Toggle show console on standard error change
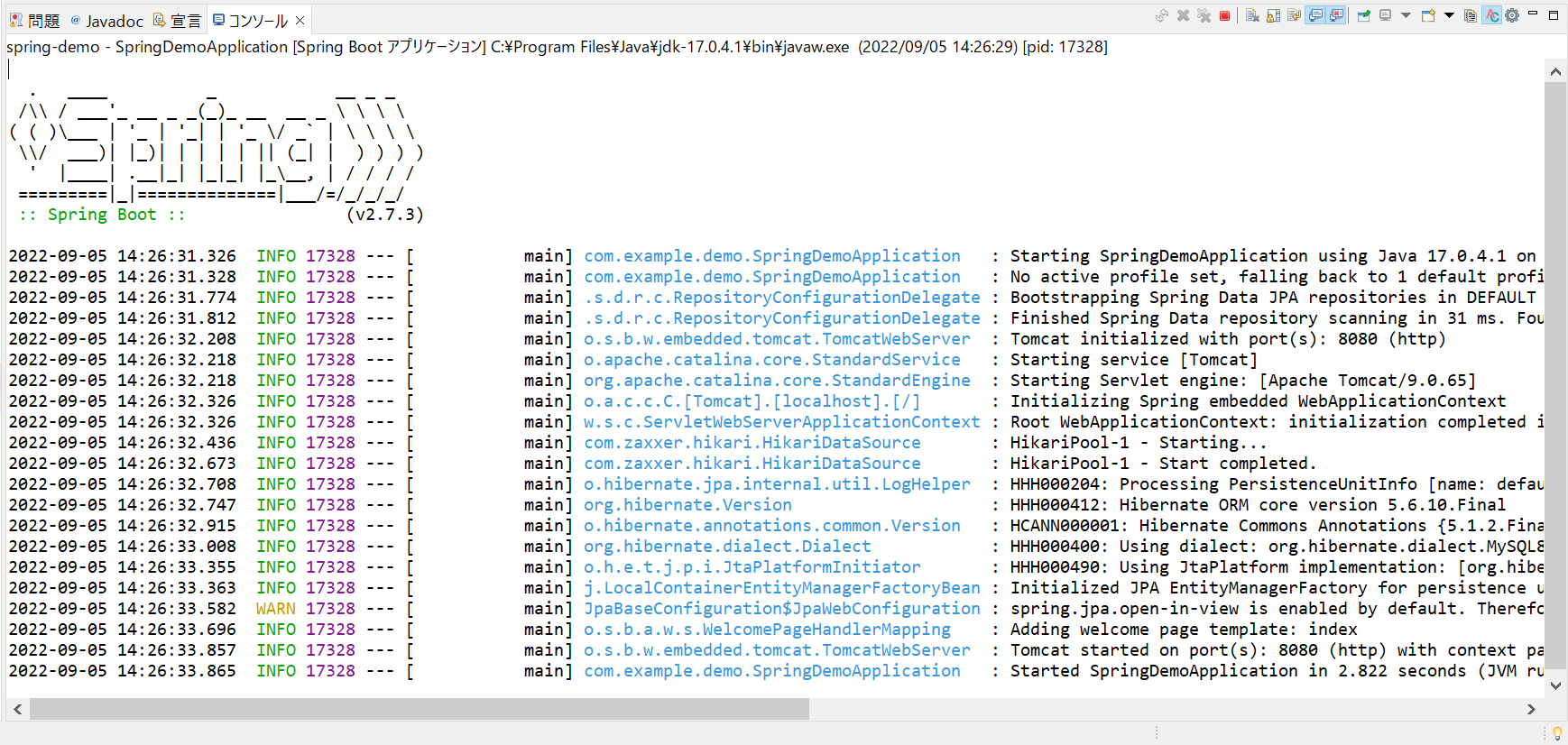This screenshot has width=1568, height=745. click(x=1336, y=15)
